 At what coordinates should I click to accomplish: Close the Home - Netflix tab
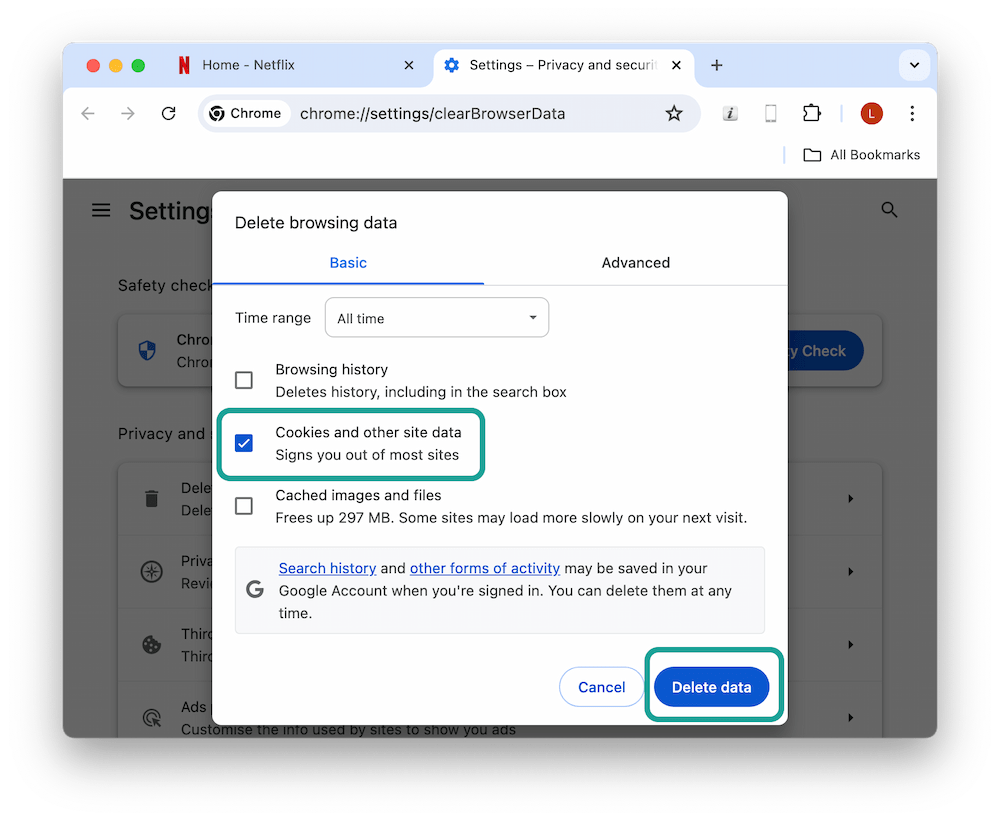pos(409,65)
